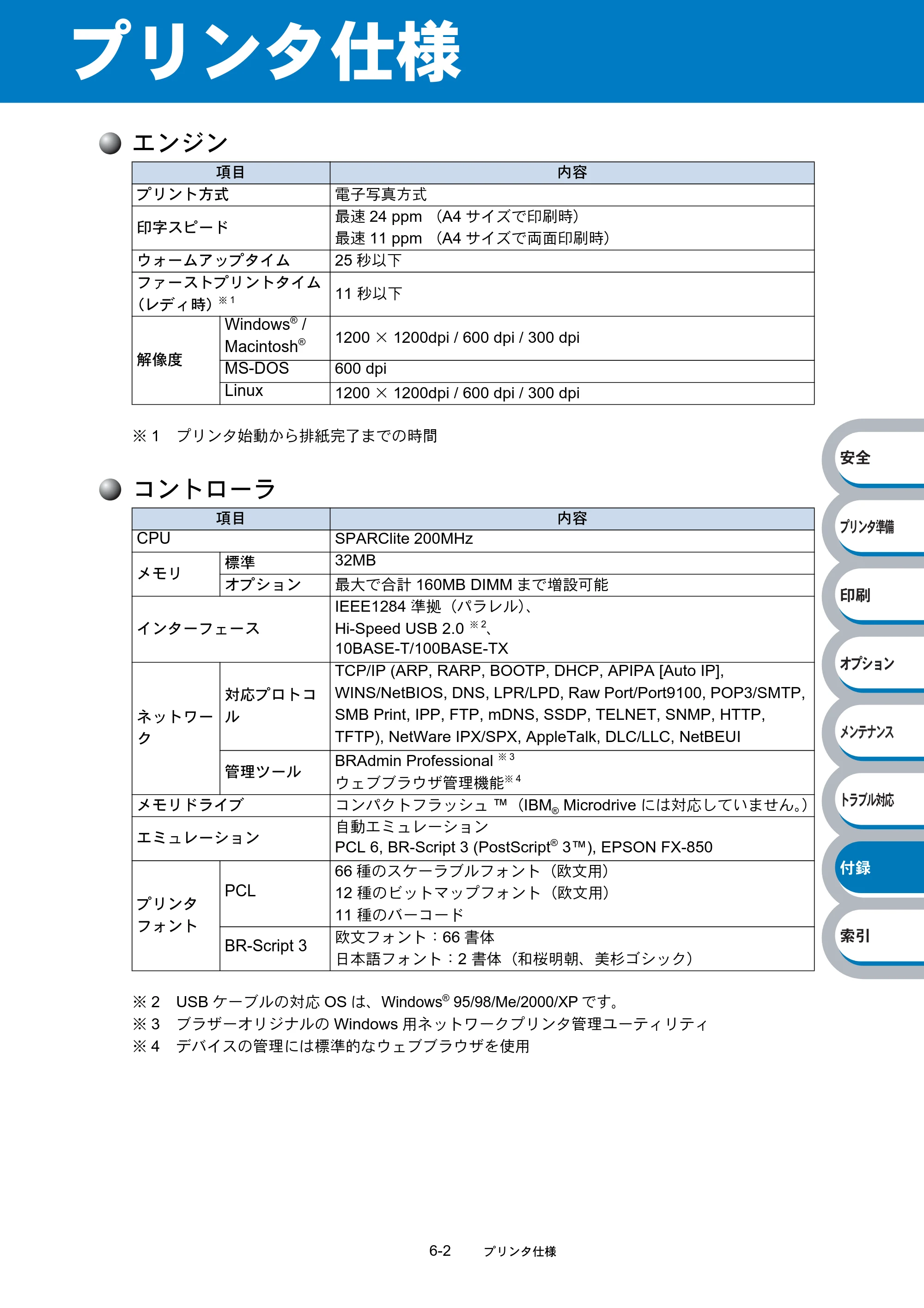Select the 600 dpi MS-DOS value
The height and width of the screenshot is (1308, 924).
(361, 369)
